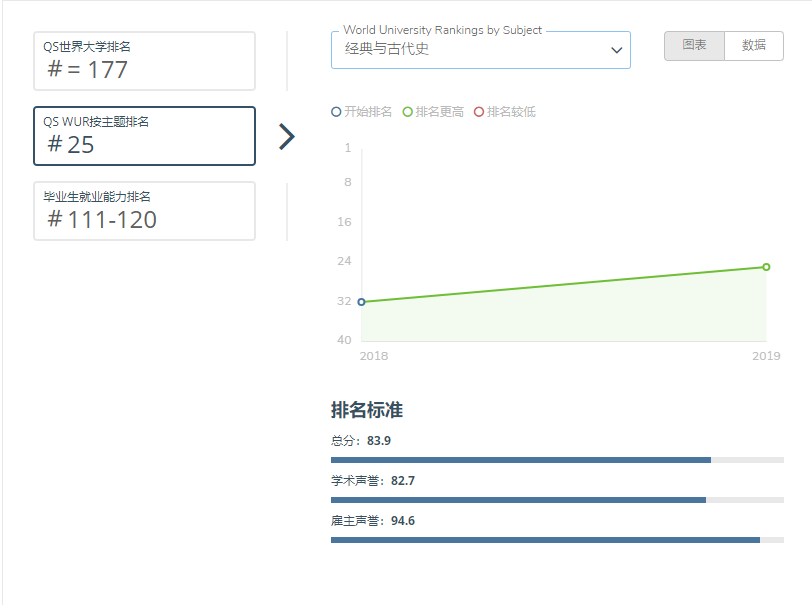Click the right chevron arrow icon
The image size is (812, 605).
coord(287,137)
